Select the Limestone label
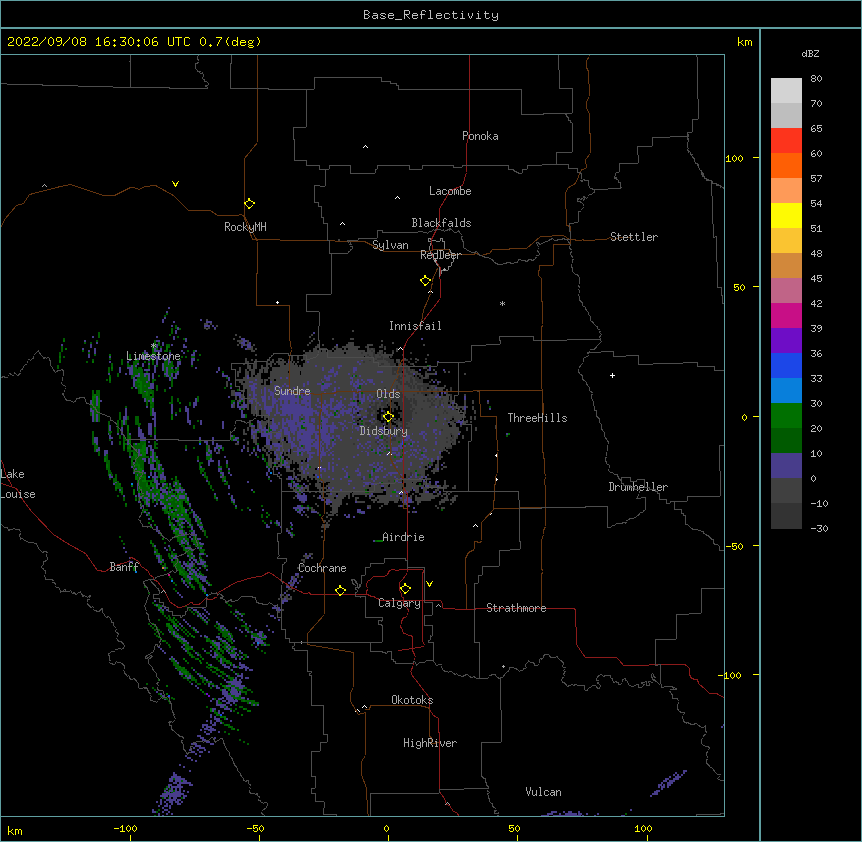The width and height of the screenshot is (862, 842). 153,356
